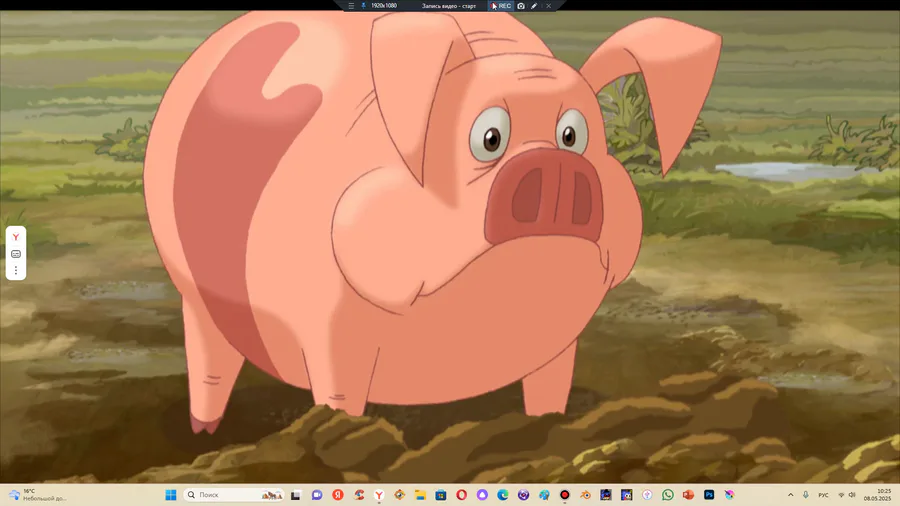Close the recorder toolbar
900x506 pixels.
point(548,6)
